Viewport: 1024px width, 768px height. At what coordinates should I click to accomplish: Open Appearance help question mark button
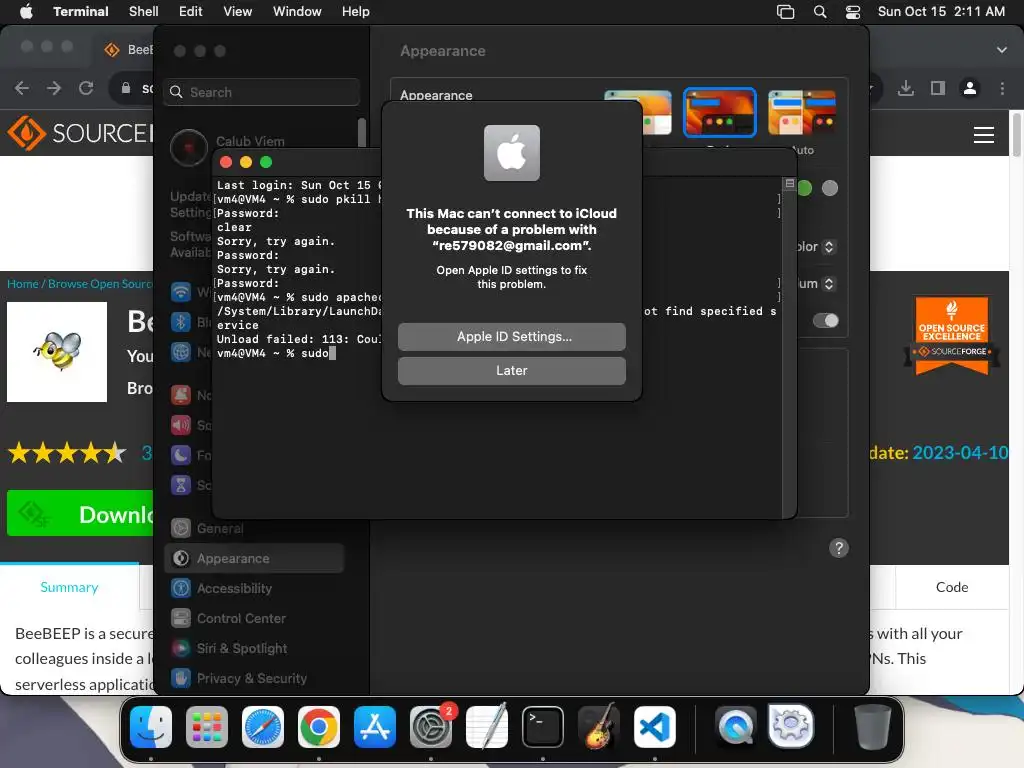839,548
